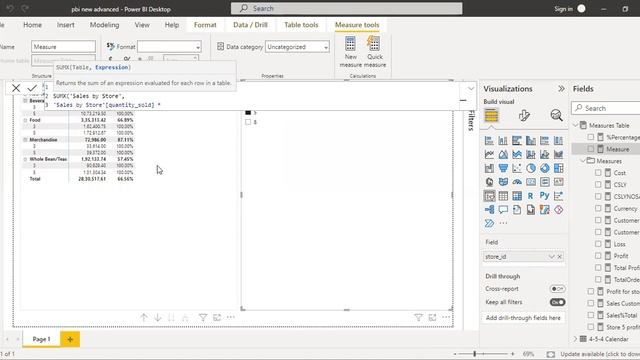Click the Quick measure icon
Image resolution: width=640 pixels, height=360 pixels.
374,43
